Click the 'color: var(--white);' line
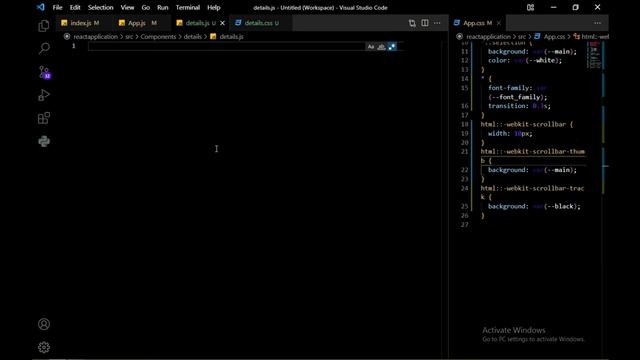The image size is (640, 360). [524, 60]
